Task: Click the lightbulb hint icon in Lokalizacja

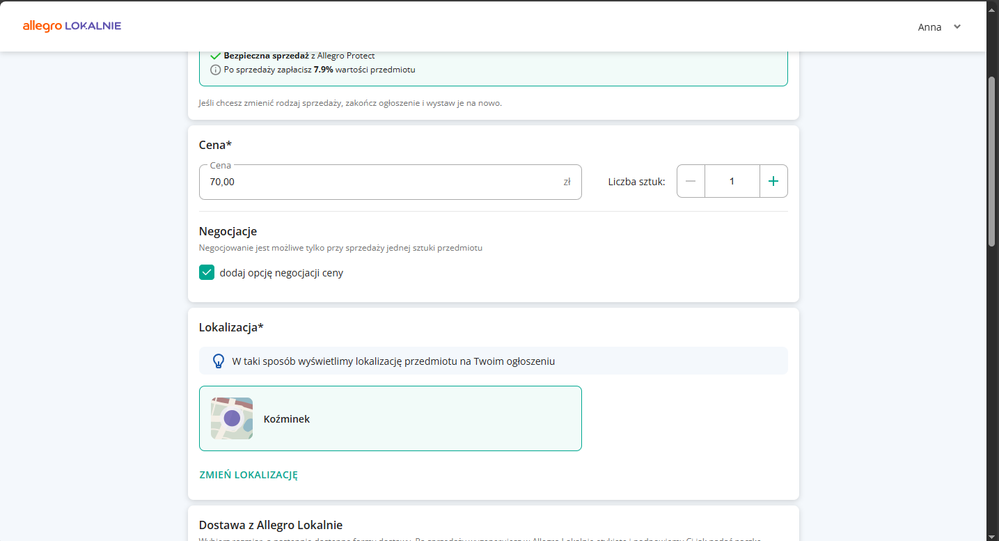Action: pos(219,361)
